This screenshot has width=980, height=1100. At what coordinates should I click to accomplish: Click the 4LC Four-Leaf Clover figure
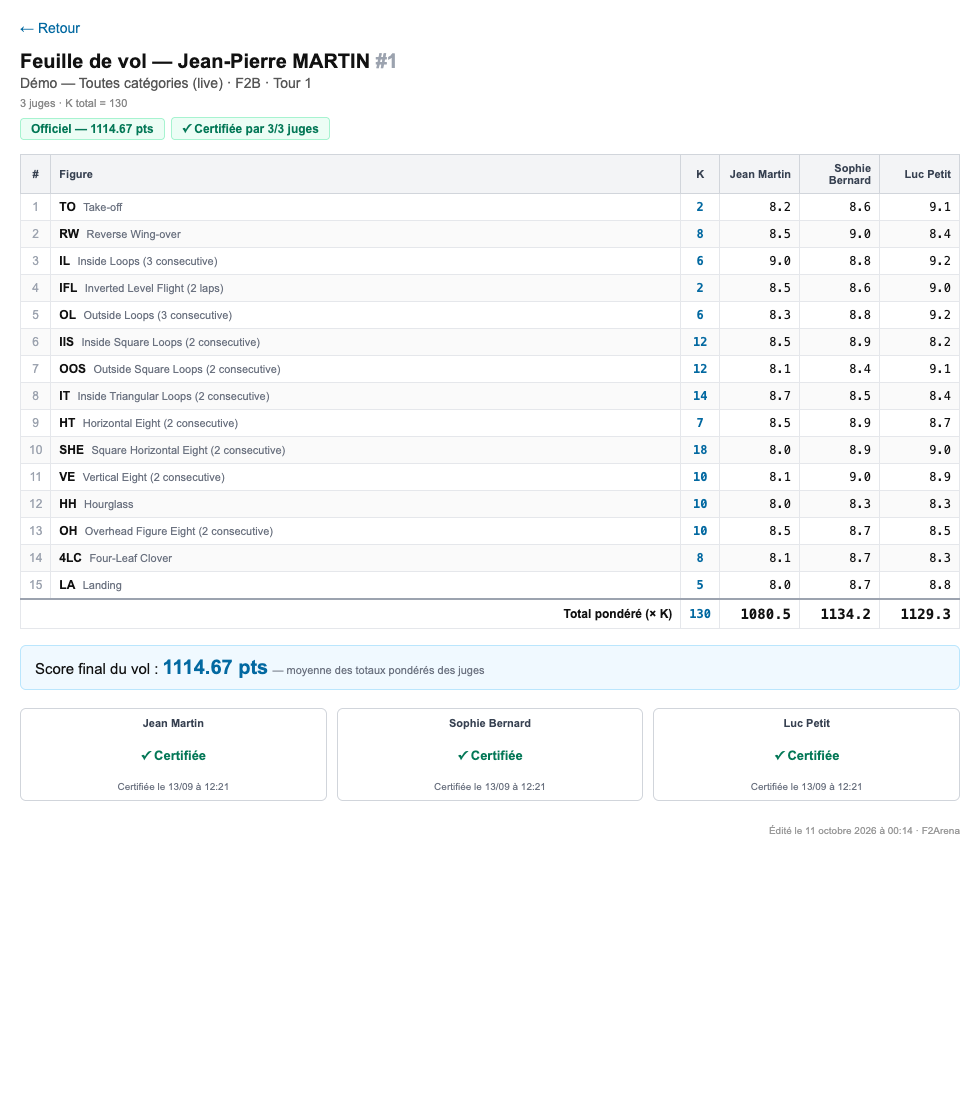tap(116, 558)
